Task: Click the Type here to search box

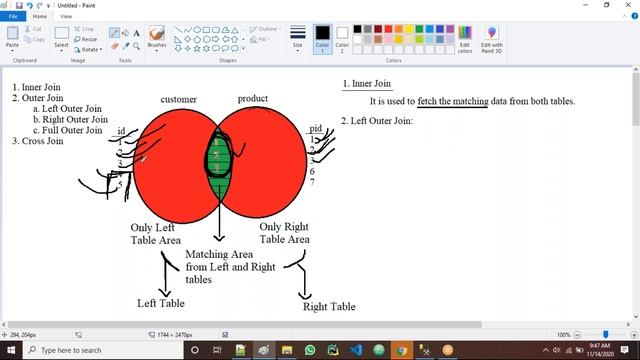Action: click(x=103, y=350)
